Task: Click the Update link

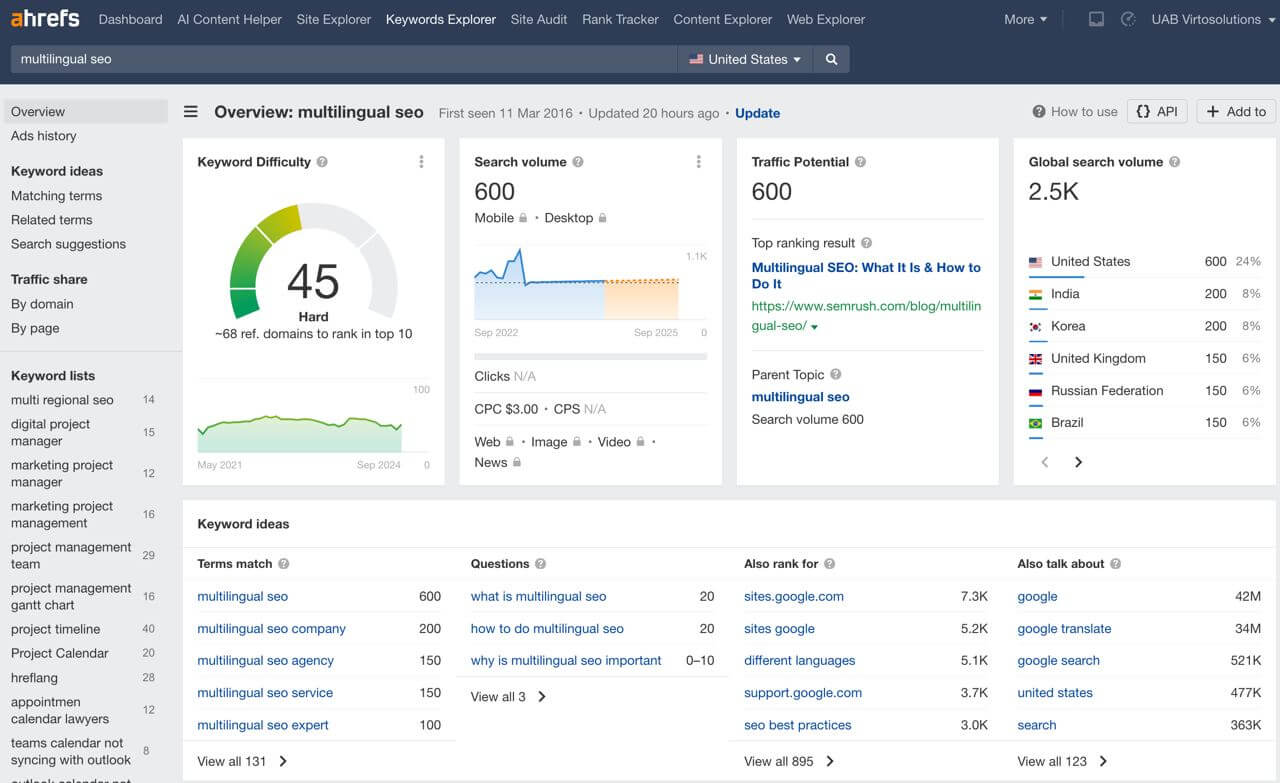Action: point(757,113)
